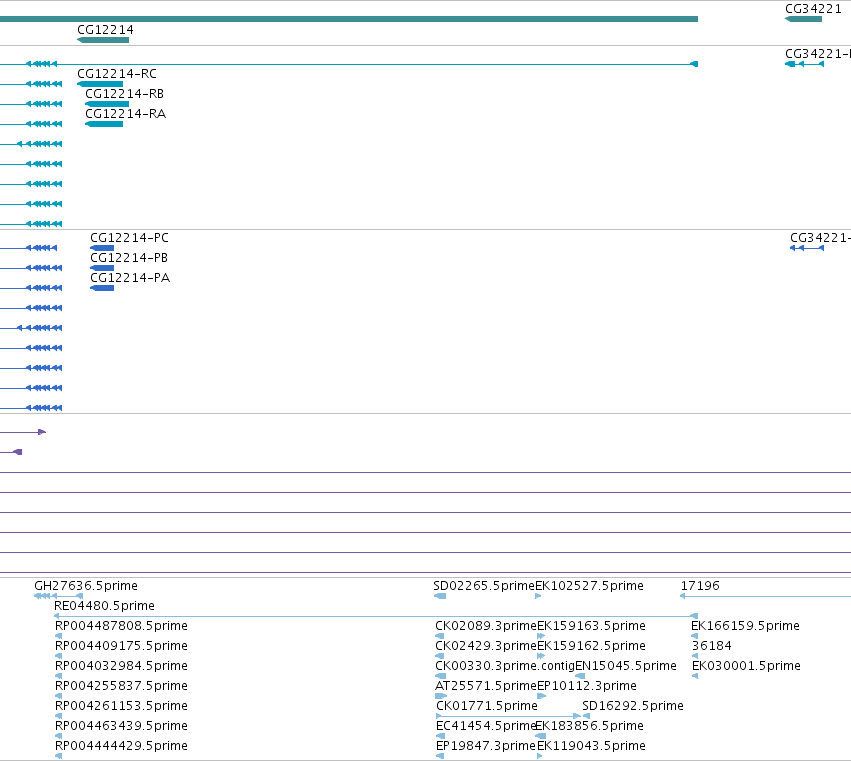This screenshot has height=761, width=851.
Task: Select the CG12214-PA protein label
Action: point(130,278)
